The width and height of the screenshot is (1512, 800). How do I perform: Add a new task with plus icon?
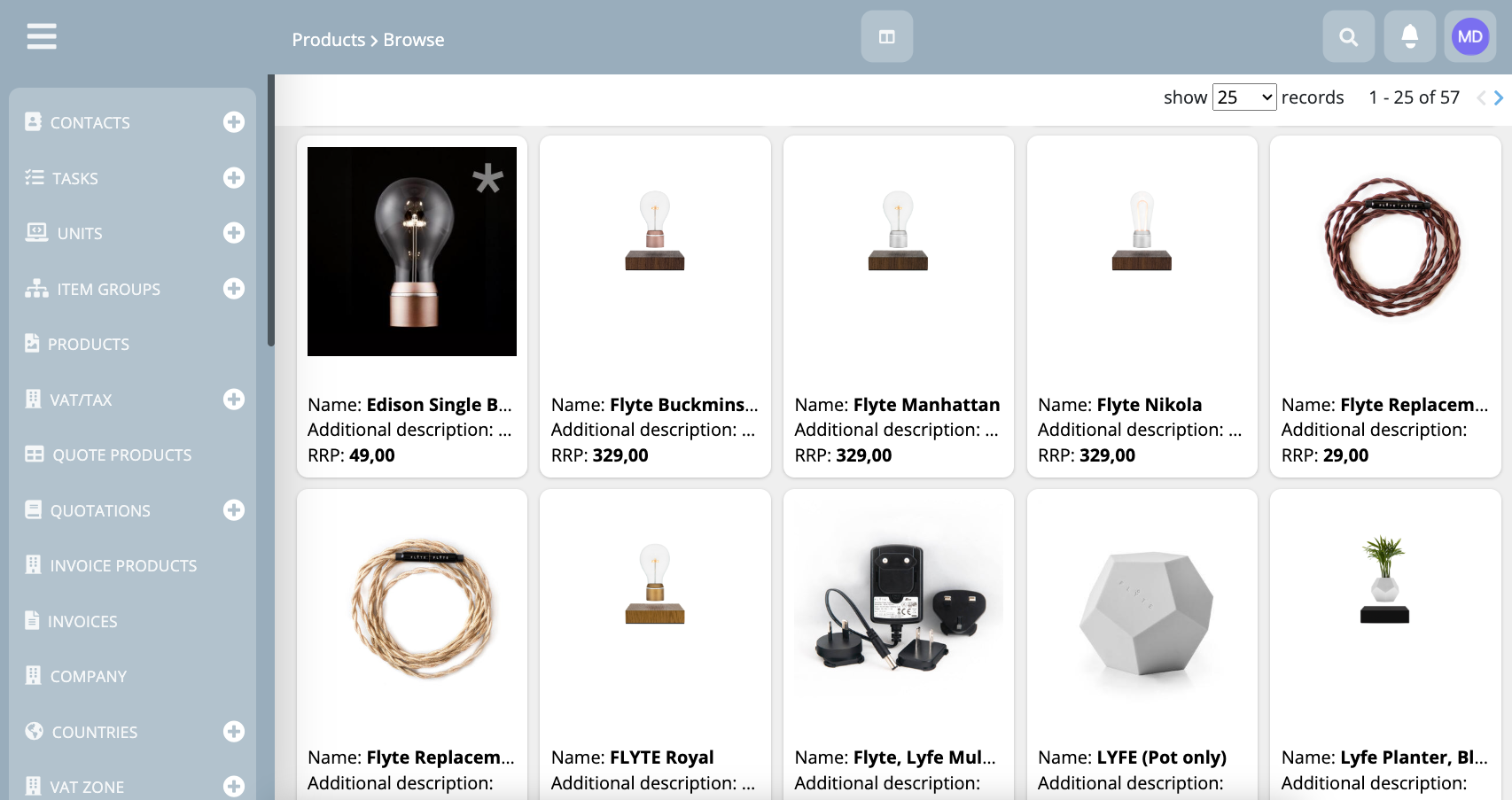pyautogui.click(x=234, y=178)
